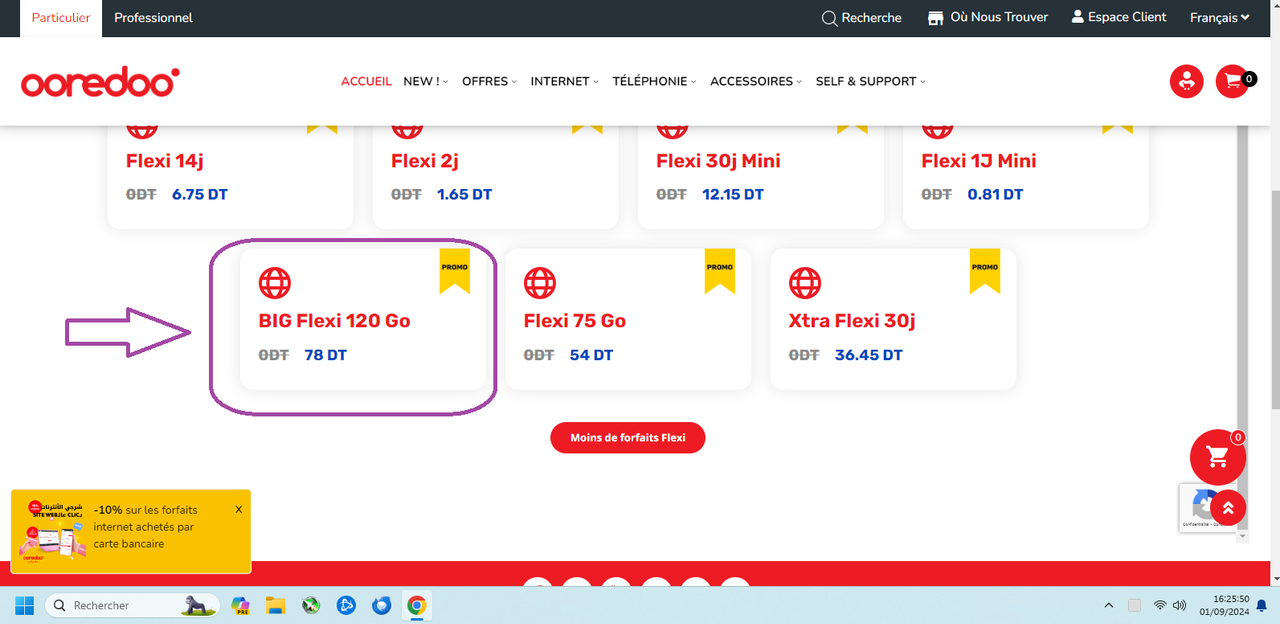Show hidden system tray icons
The image size is (1280, 624).
click(x=1108, y=605)
